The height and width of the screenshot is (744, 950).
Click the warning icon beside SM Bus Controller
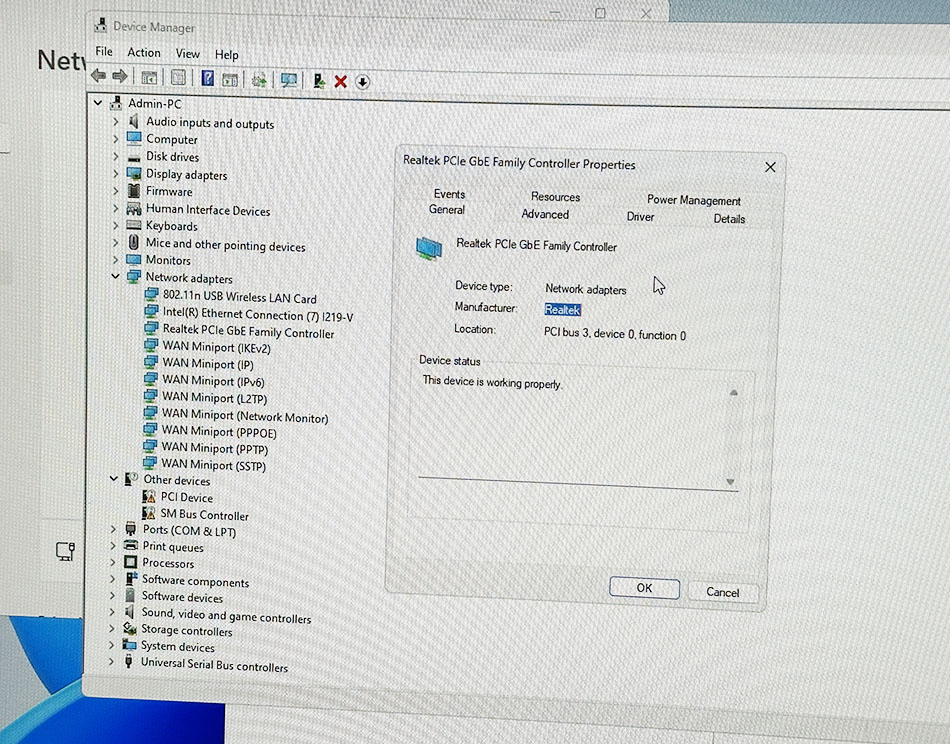pos(148,513)
